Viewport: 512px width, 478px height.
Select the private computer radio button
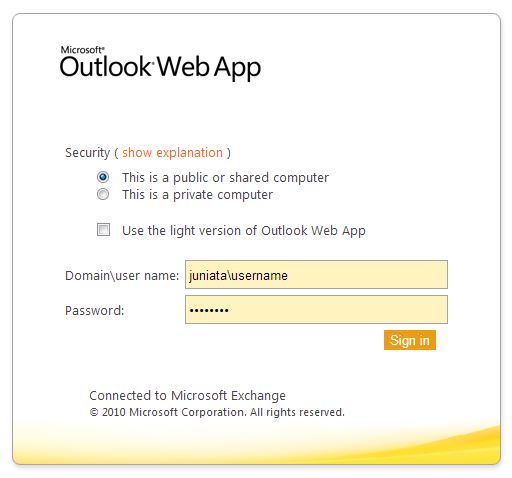pos(103,194)
